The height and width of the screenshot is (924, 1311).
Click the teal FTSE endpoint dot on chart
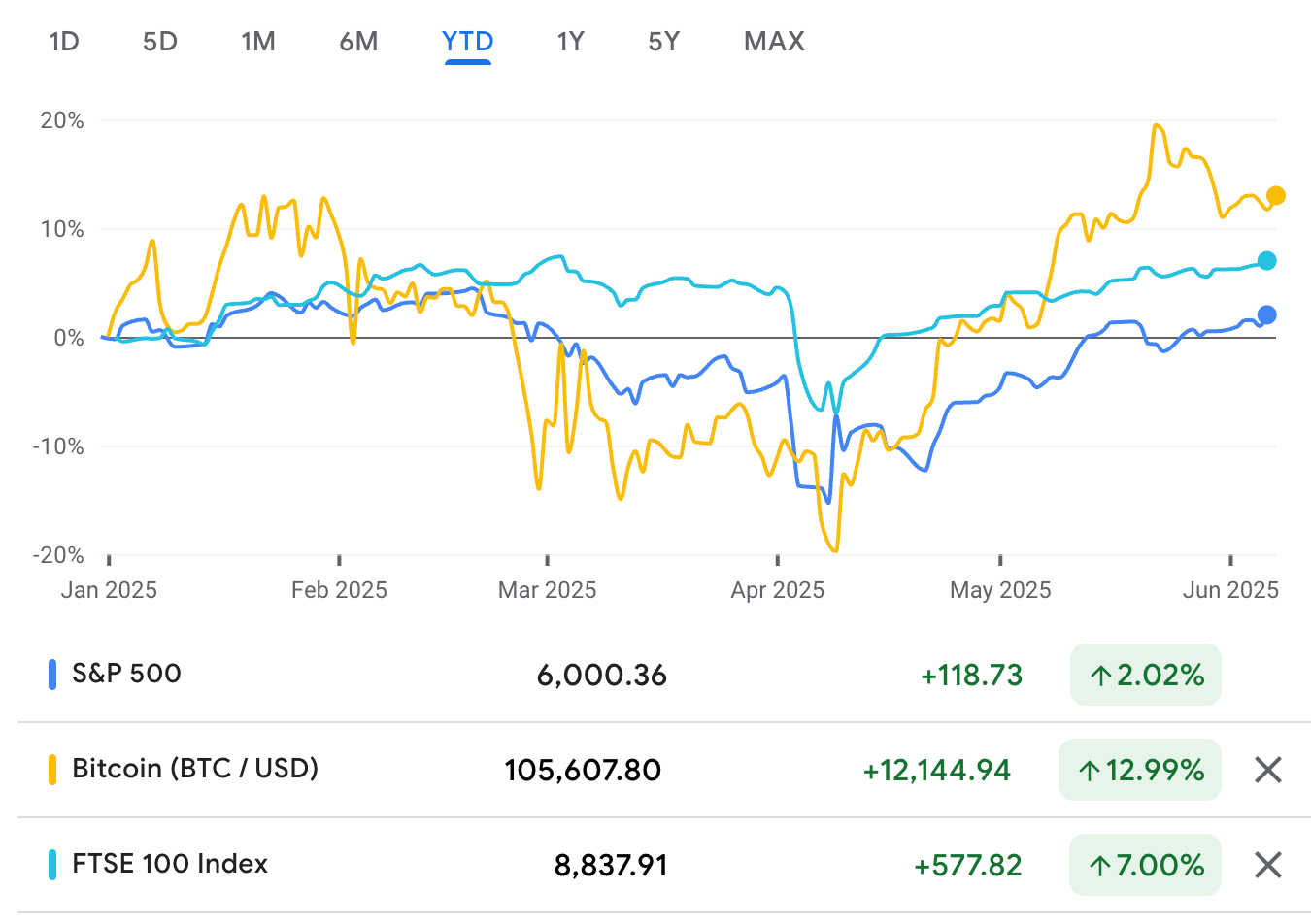click(x=1266, y=261)
